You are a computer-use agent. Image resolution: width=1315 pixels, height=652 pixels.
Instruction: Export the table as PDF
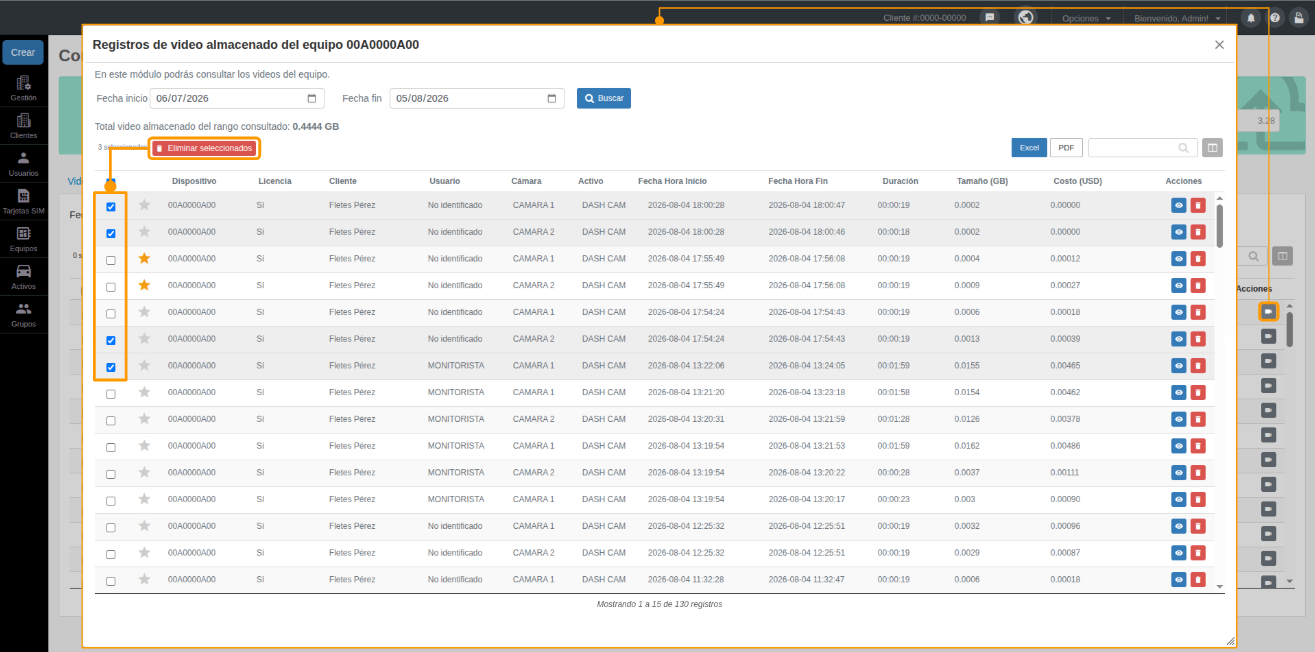[1066, 148]
